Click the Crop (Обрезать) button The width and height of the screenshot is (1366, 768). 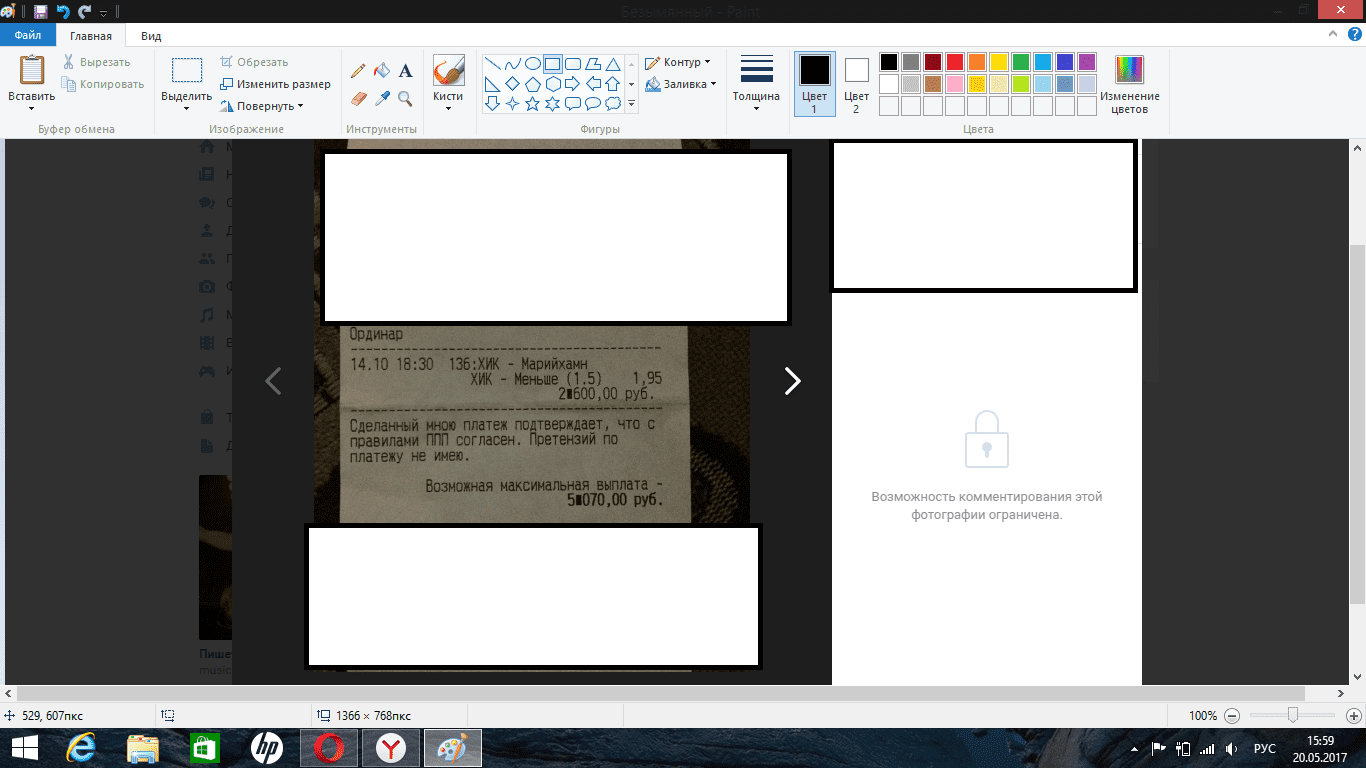[x=255, y=62]
